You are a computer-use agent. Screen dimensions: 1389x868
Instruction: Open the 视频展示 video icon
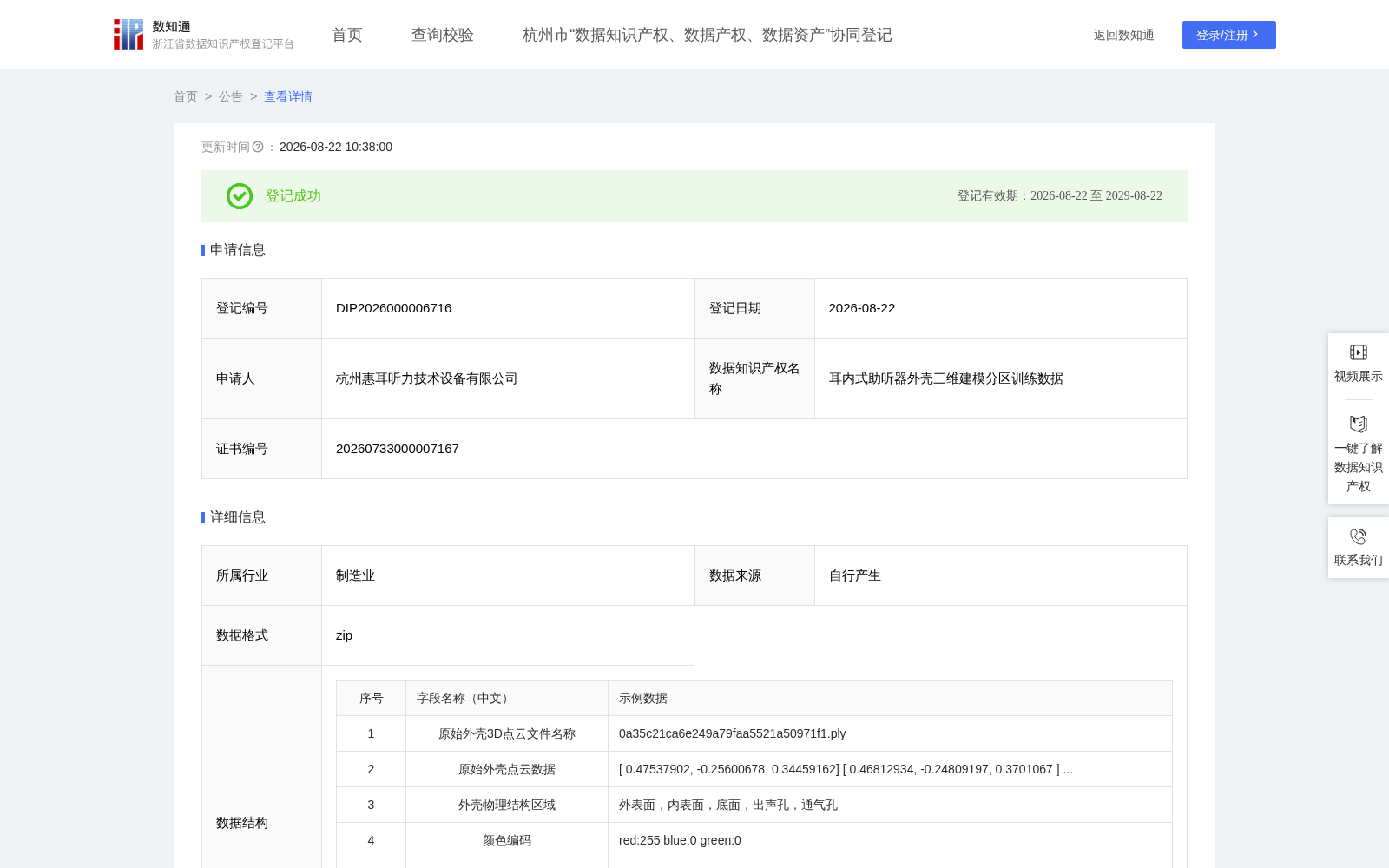(x=1359, y=352)
